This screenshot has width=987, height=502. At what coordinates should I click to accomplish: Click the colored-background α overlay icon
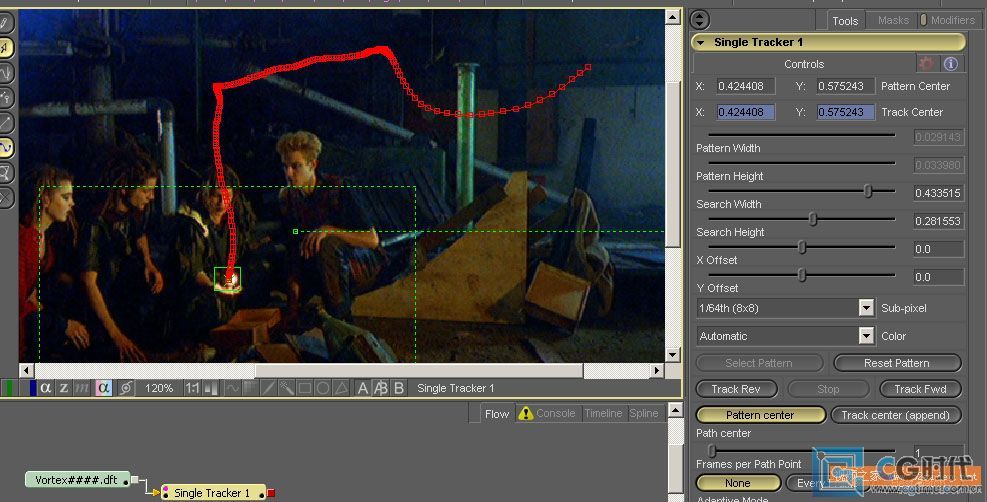[103, 388]
